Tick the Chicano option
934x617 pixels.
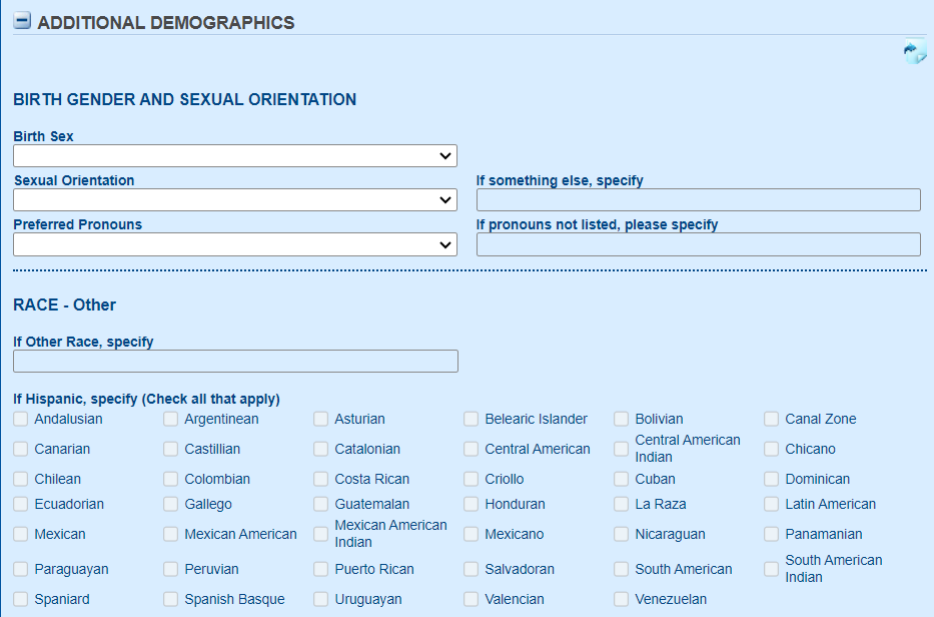(771, 449)
